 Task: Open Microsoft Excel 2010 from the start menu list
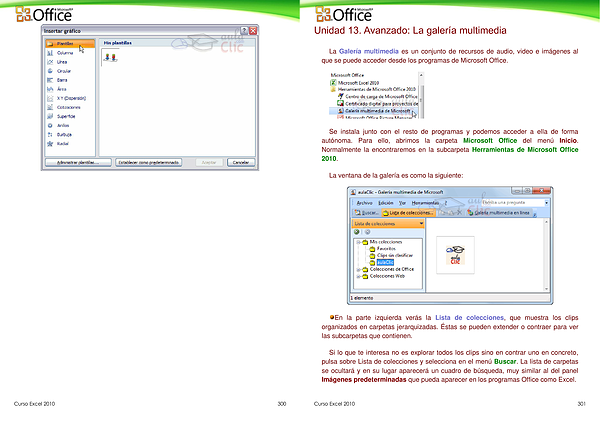pyautogui.click(x=355, y=83)
